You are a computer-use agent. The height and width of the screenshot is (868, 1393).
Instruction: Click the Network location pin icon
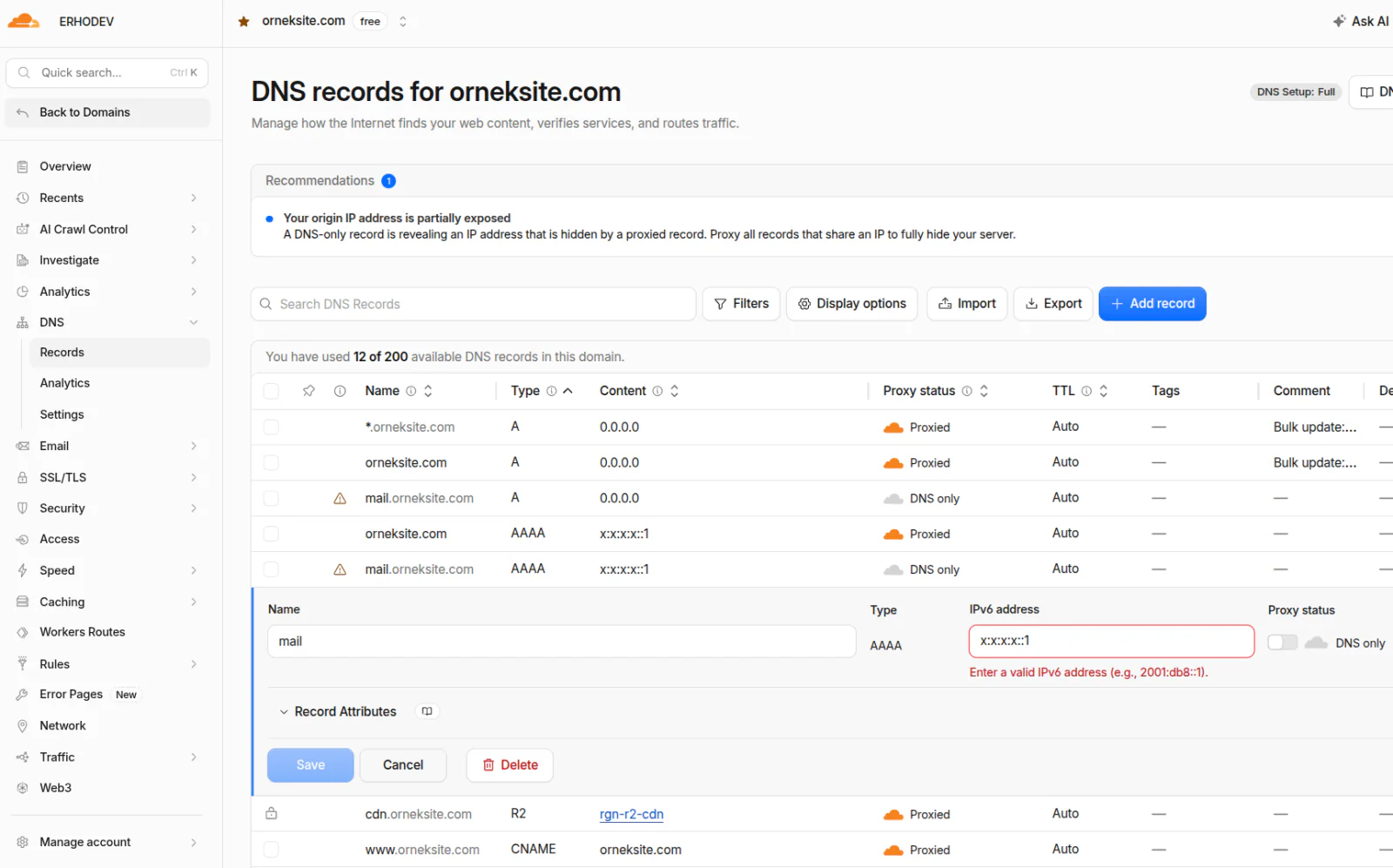[23, 725]
